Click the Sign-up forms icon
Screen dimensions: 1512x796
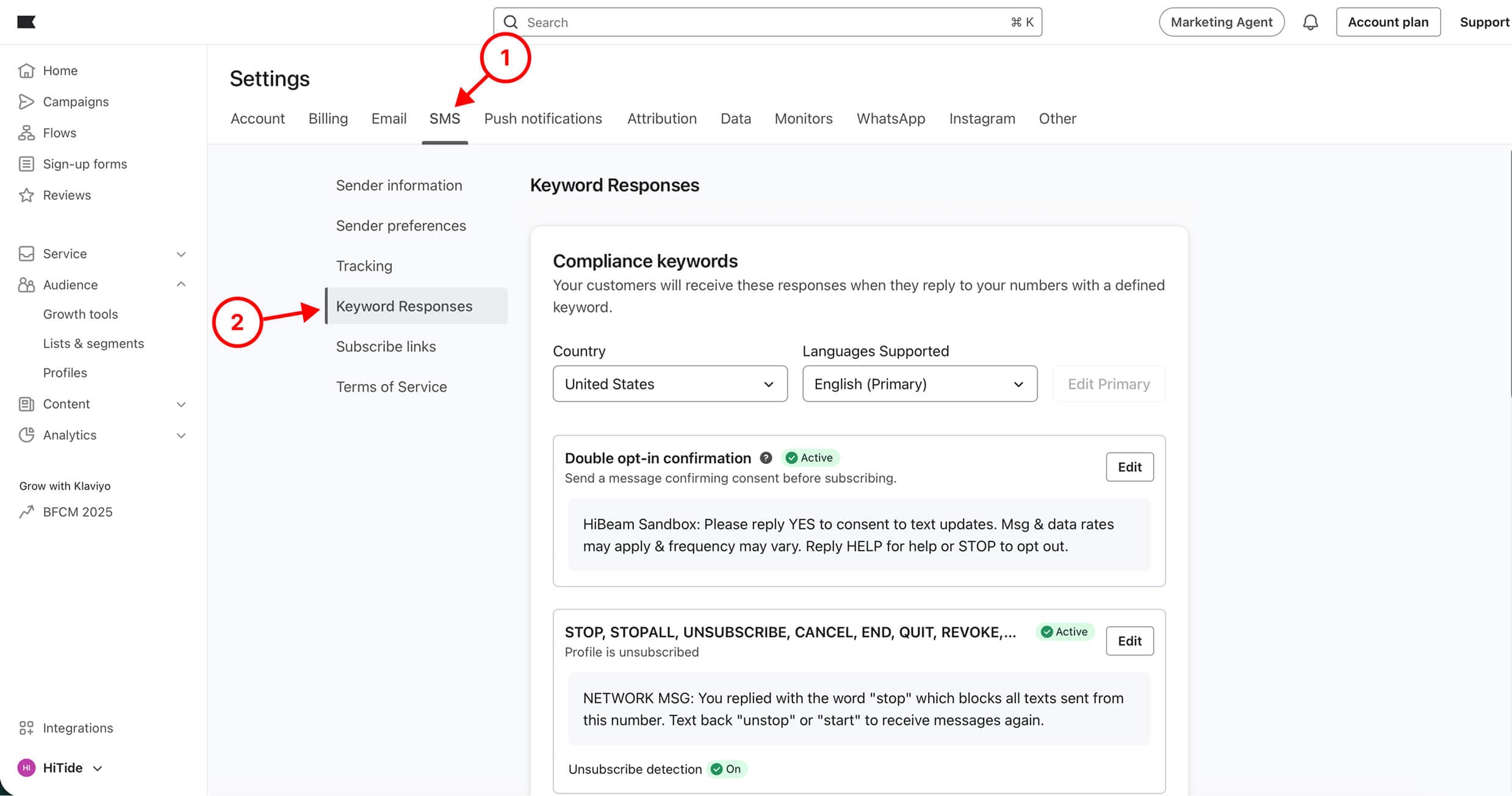tap(26, 164)
